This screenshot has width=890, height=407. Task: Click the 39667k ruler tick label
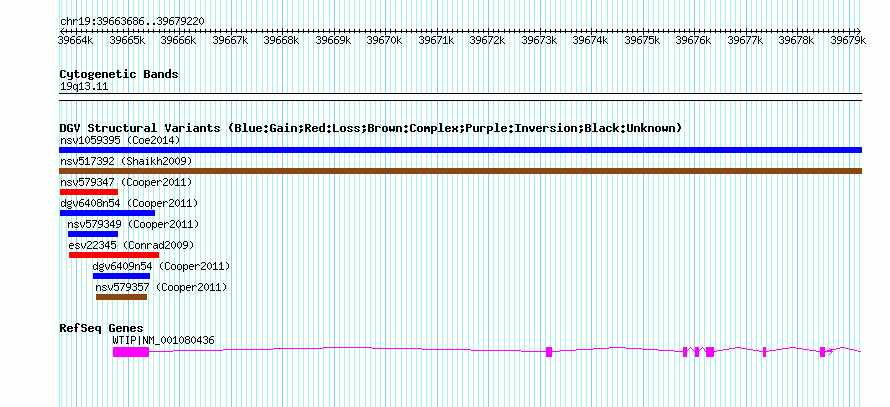[230, 40]
